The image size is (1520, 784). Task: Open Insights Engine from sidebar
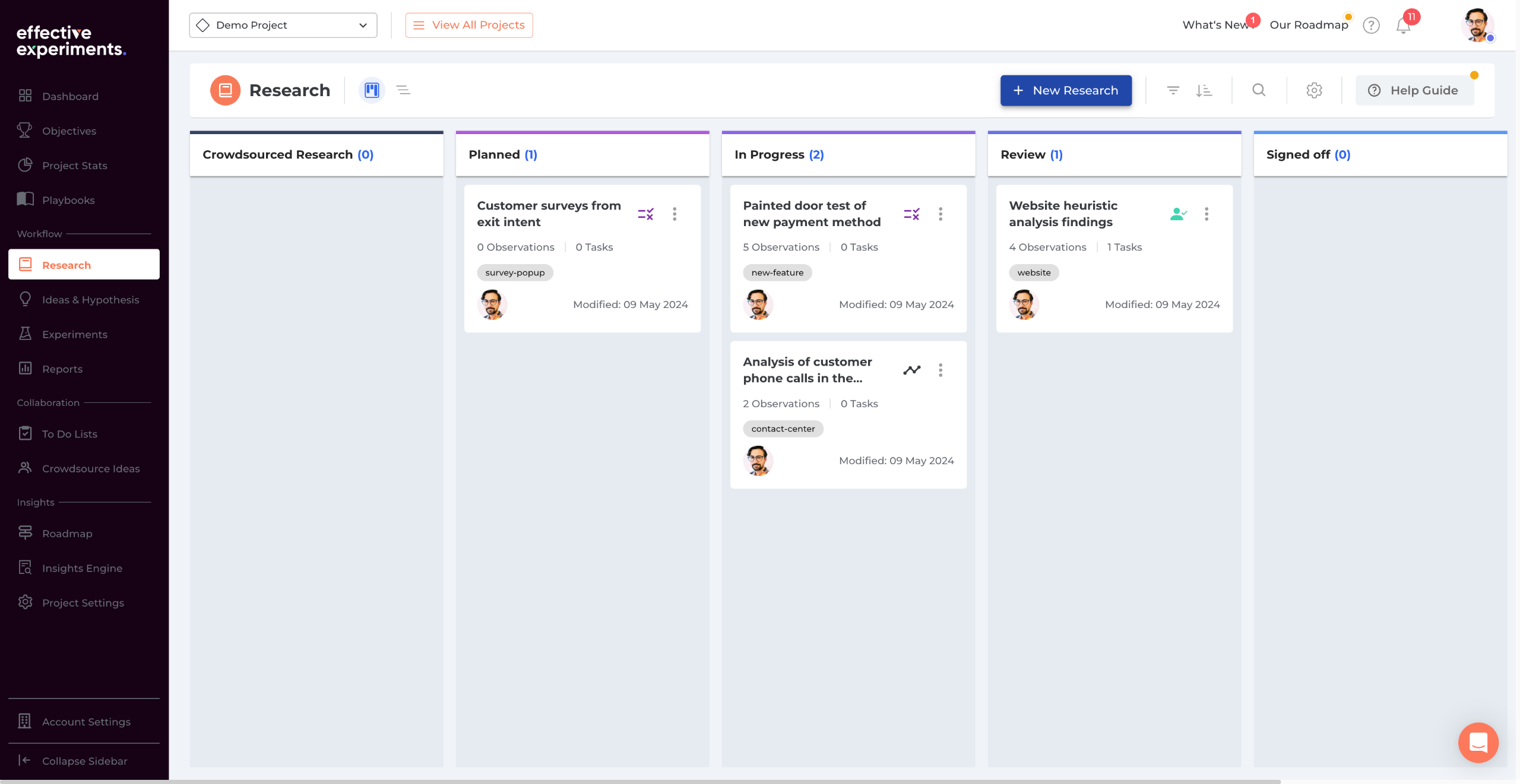(82, 568)
